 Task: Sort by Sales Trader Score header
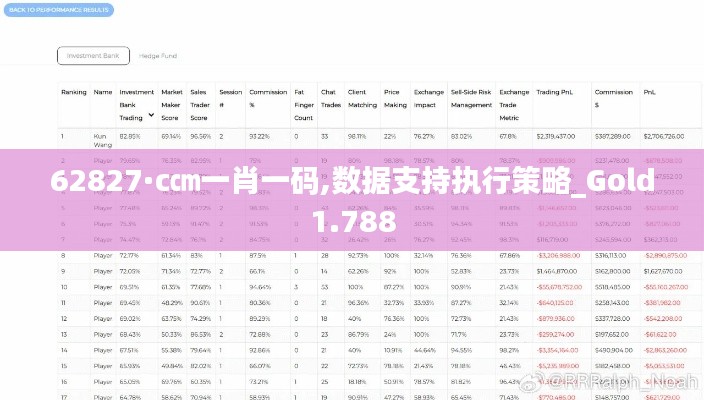coord(200,104)
